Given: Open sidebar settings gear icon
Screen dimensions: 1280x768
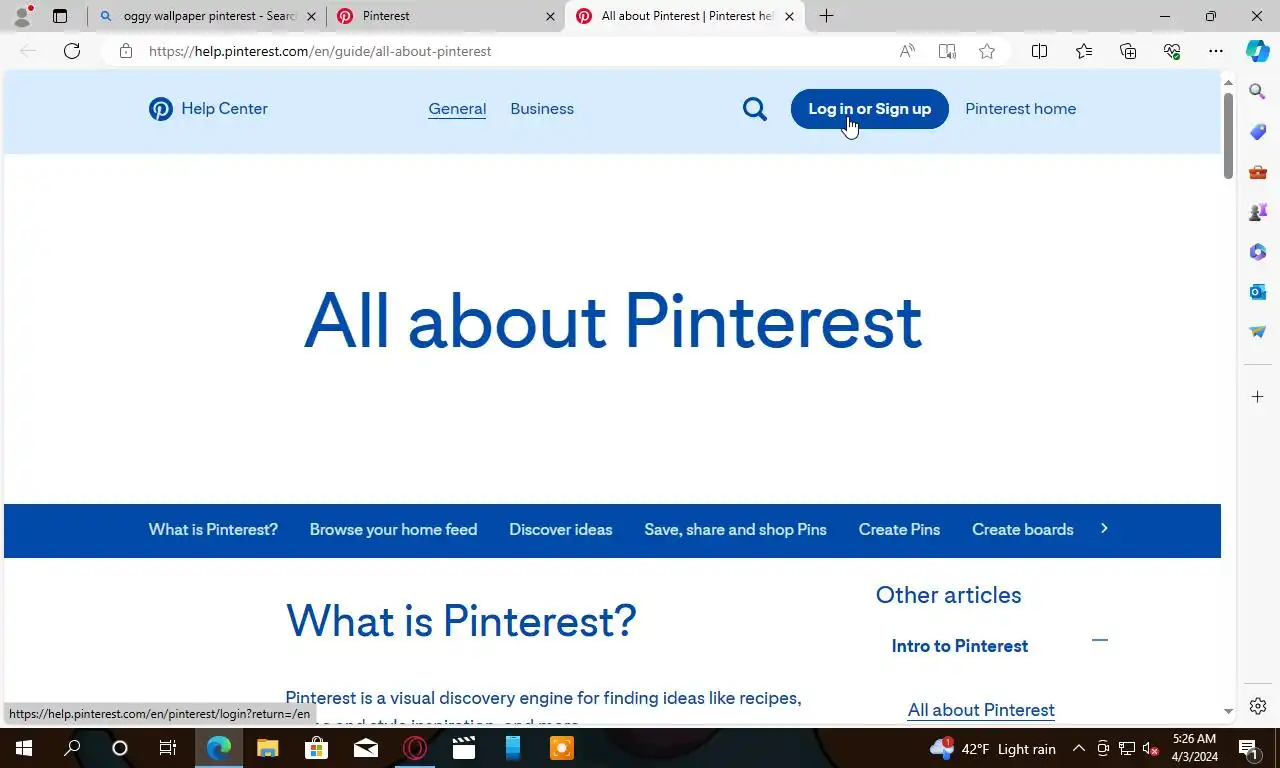Looking at the screenshot, I should (x=1258, y=706).
